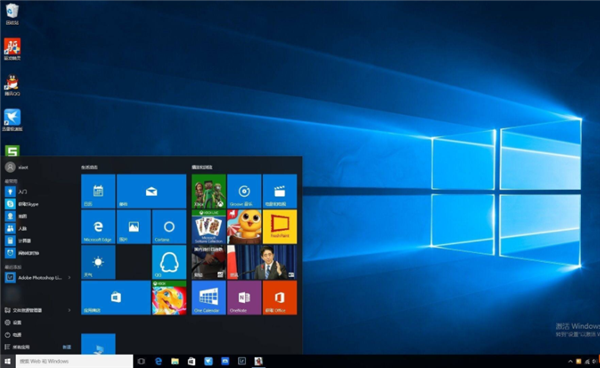Open the Photos tile

tap(134, 226)
